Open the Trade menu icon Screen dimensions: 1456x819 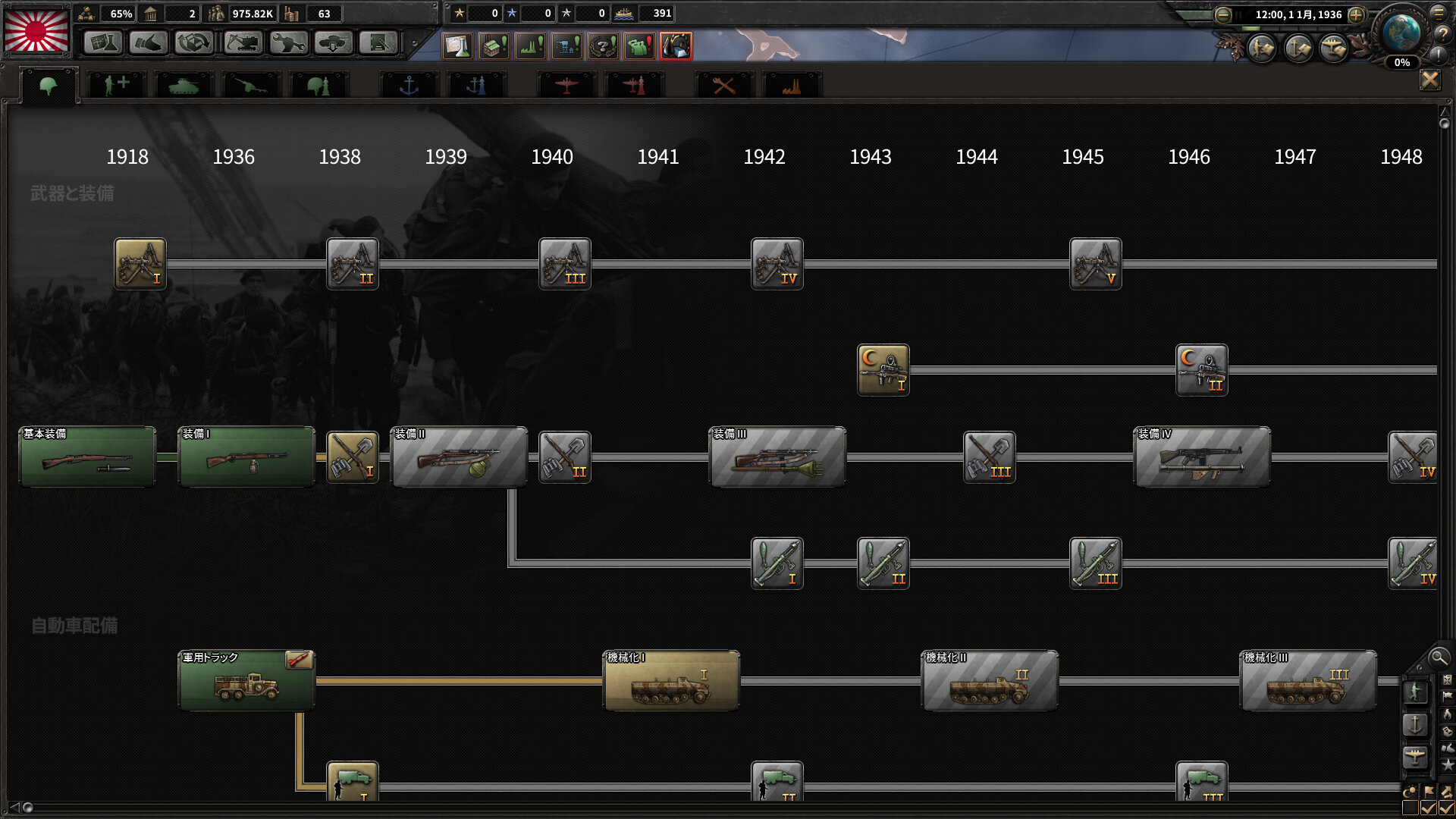point(194,43)
